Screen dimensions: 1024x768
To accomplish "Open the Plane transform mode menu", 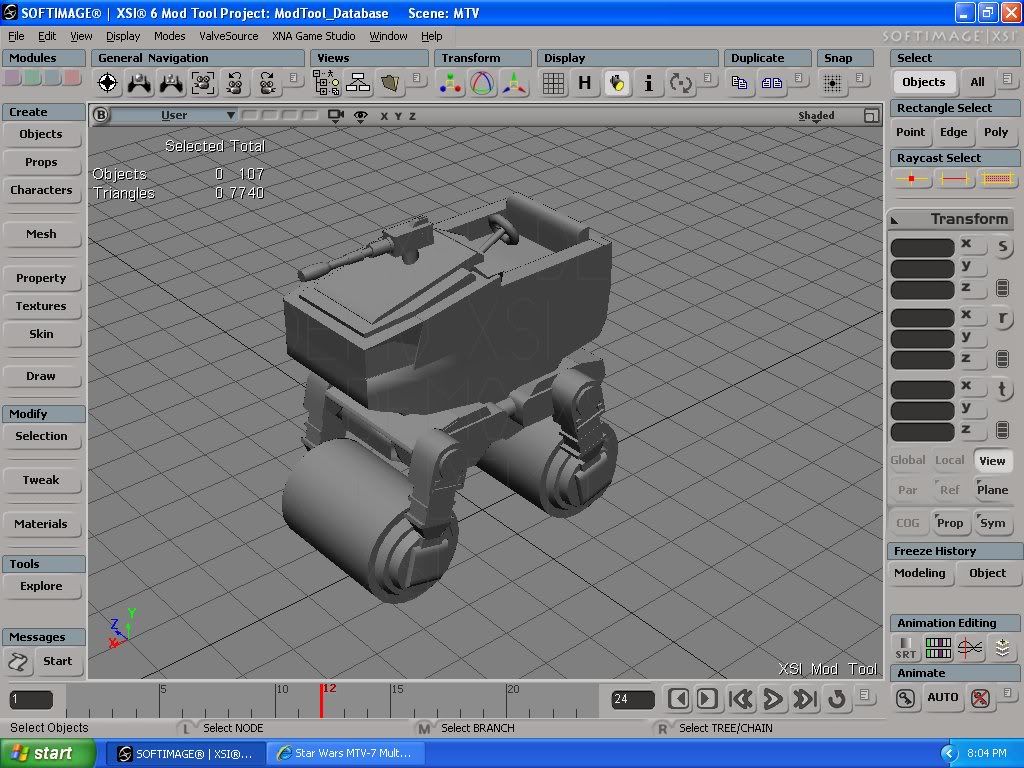I will tap(992, 490).
